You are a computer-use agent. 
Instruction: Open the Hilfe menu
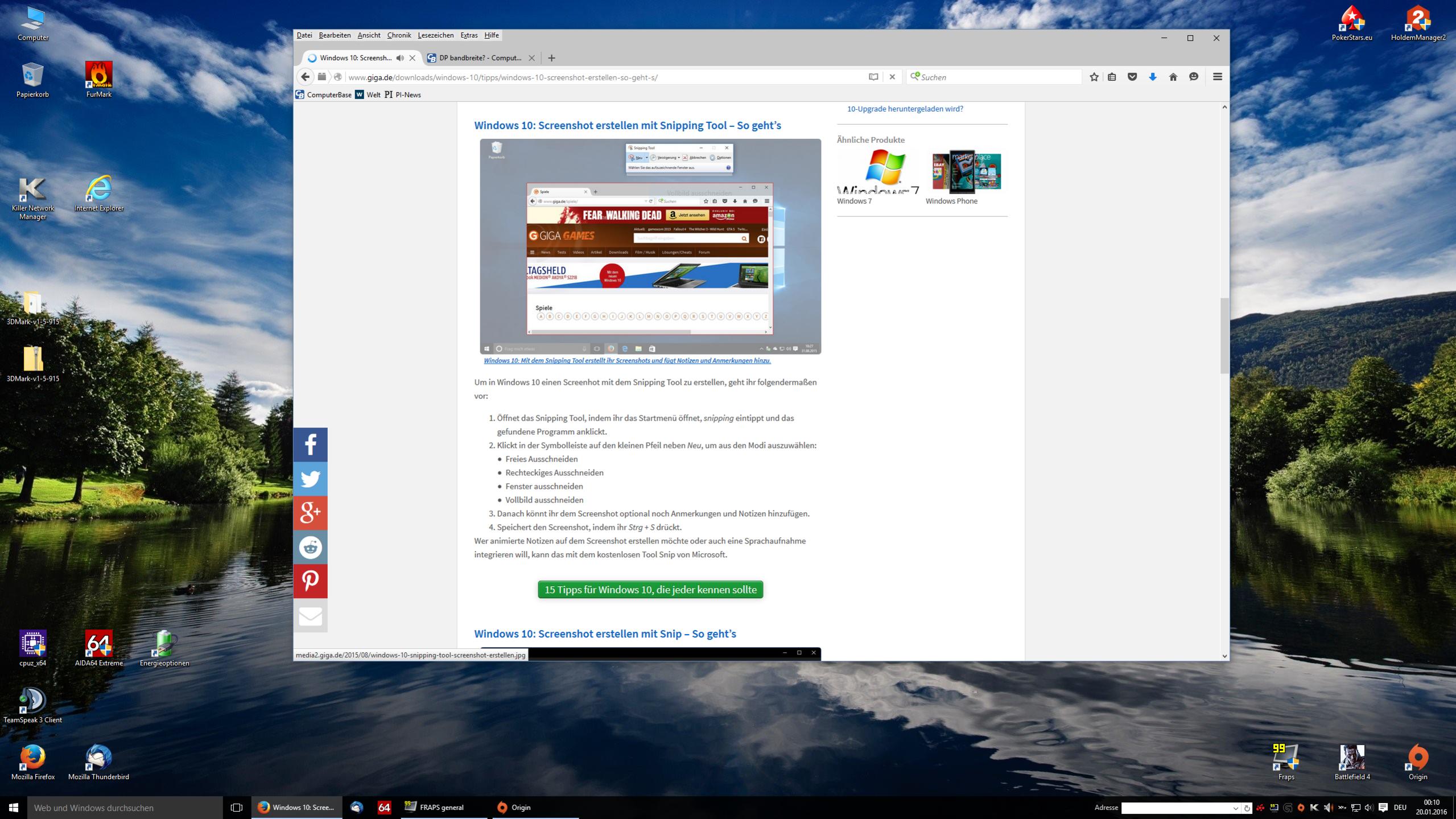pyautogui.click(x=492, y=35)
